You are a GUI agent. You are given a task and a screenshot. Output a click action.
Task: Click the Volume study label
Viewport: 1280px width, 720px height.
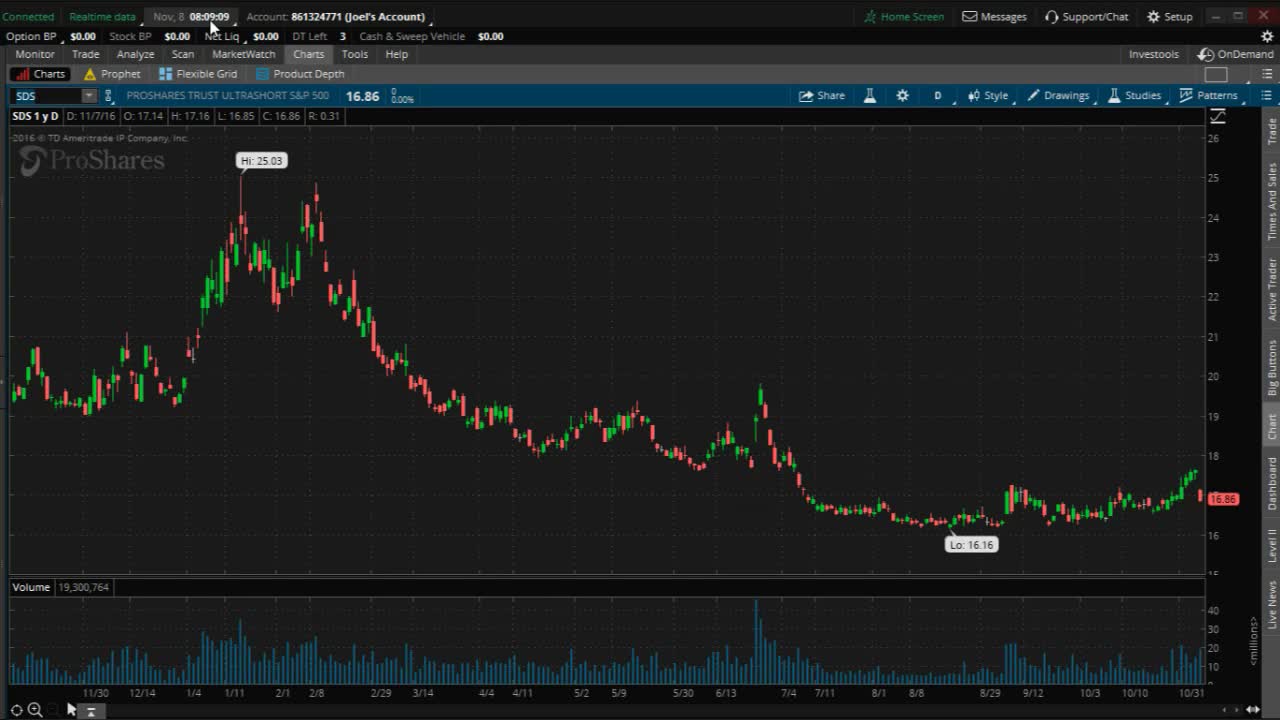[x=31, y=587]
